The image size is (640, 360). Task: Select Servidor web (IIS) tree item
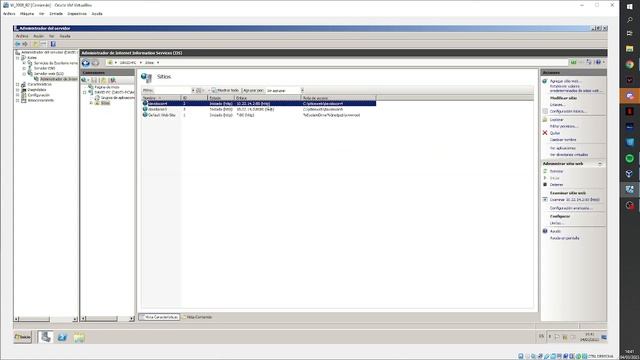pos(48,74)
